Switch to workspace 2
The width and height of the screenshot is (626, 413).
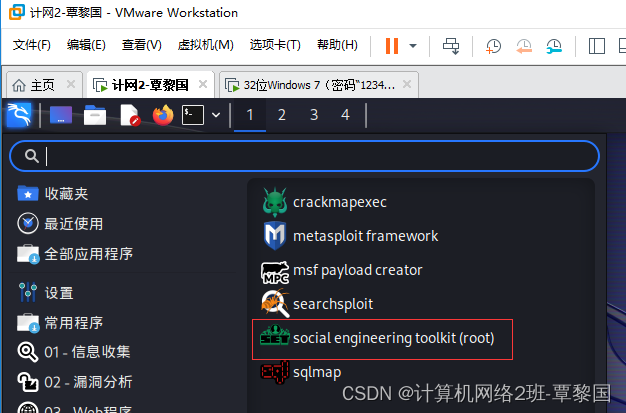tap(281, 115)
